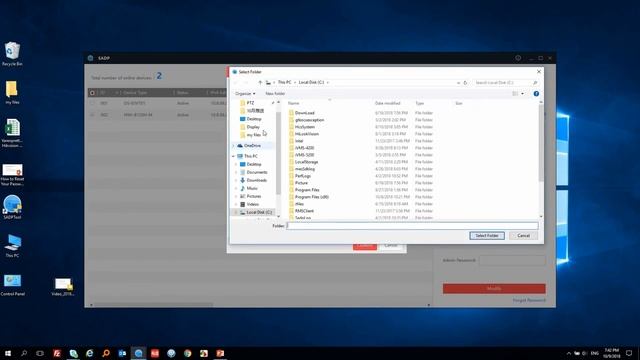Click Local Disk (C:) in the breadcrumb path
The image size is (640, 360).
pyautogui.click(x=311, y=82)
